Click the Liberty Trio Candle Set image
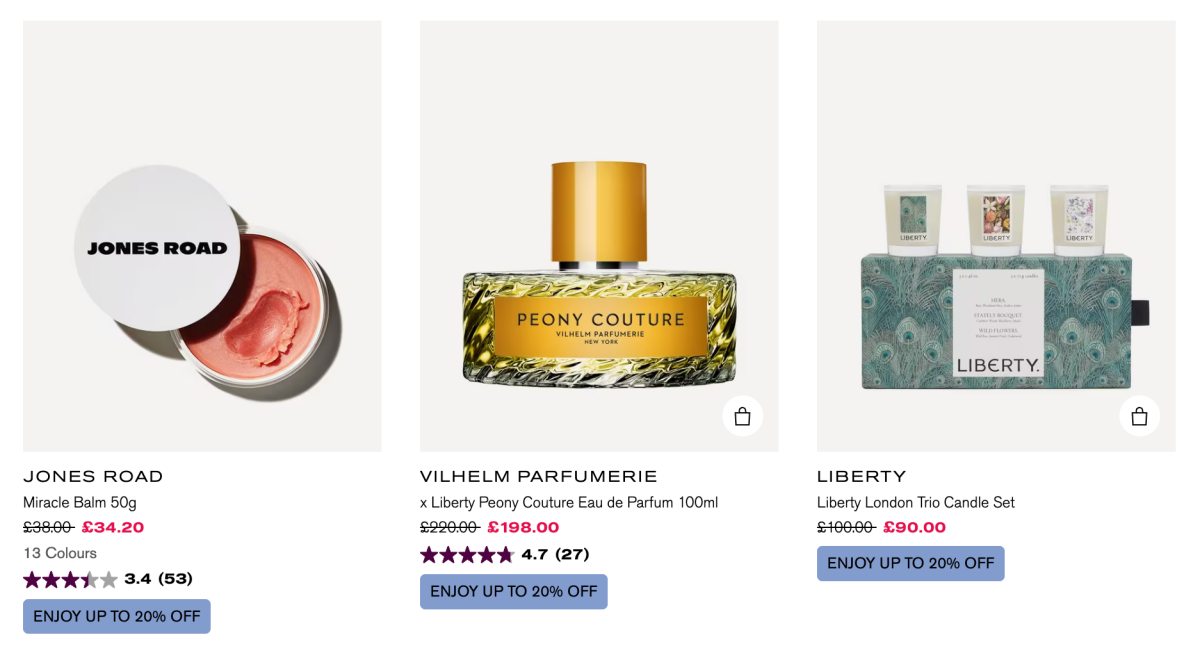The height and width of the screenshot is (660, 1200). (x=996, y=235)
